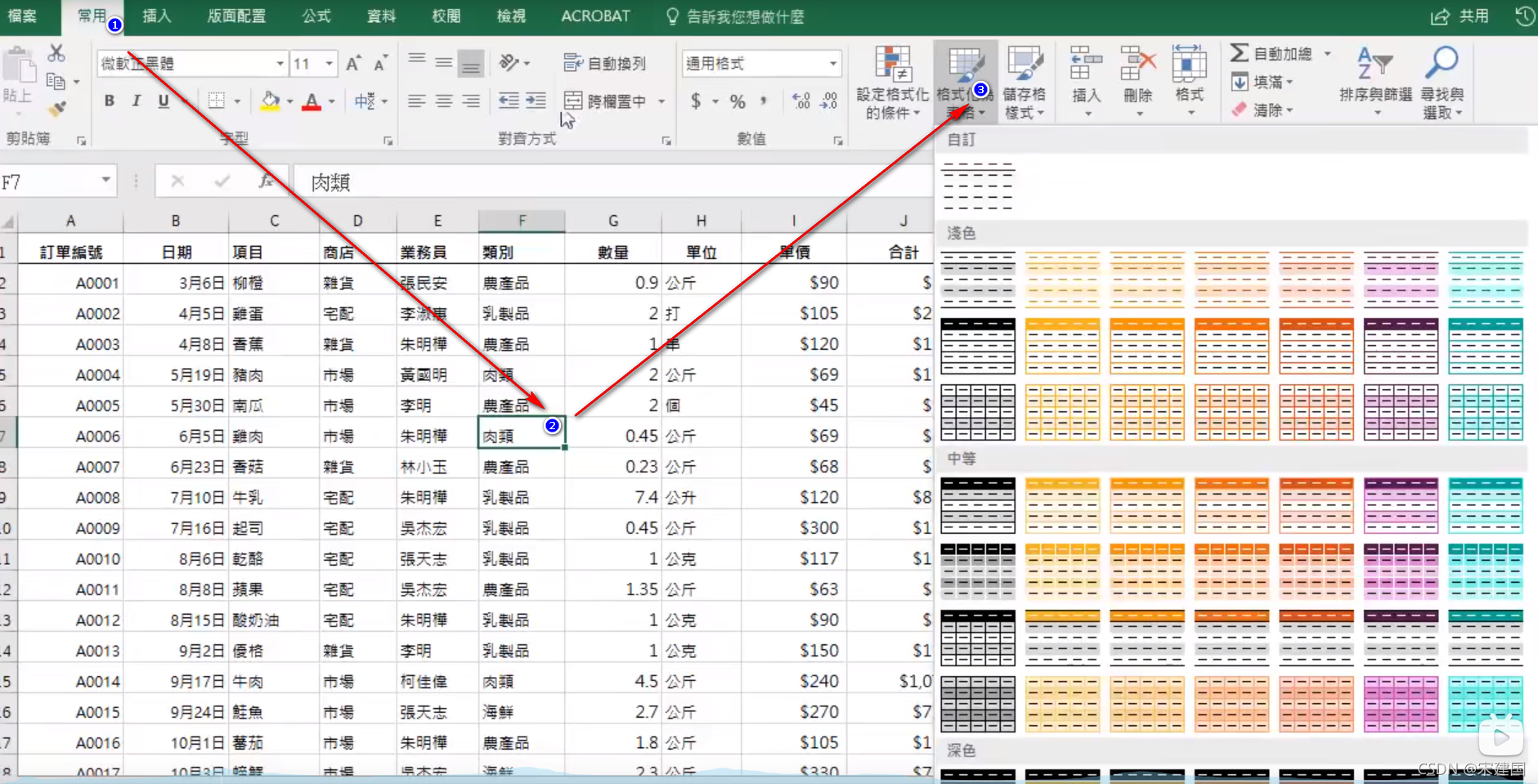Click the Name Box showing F7

(57, 181)
